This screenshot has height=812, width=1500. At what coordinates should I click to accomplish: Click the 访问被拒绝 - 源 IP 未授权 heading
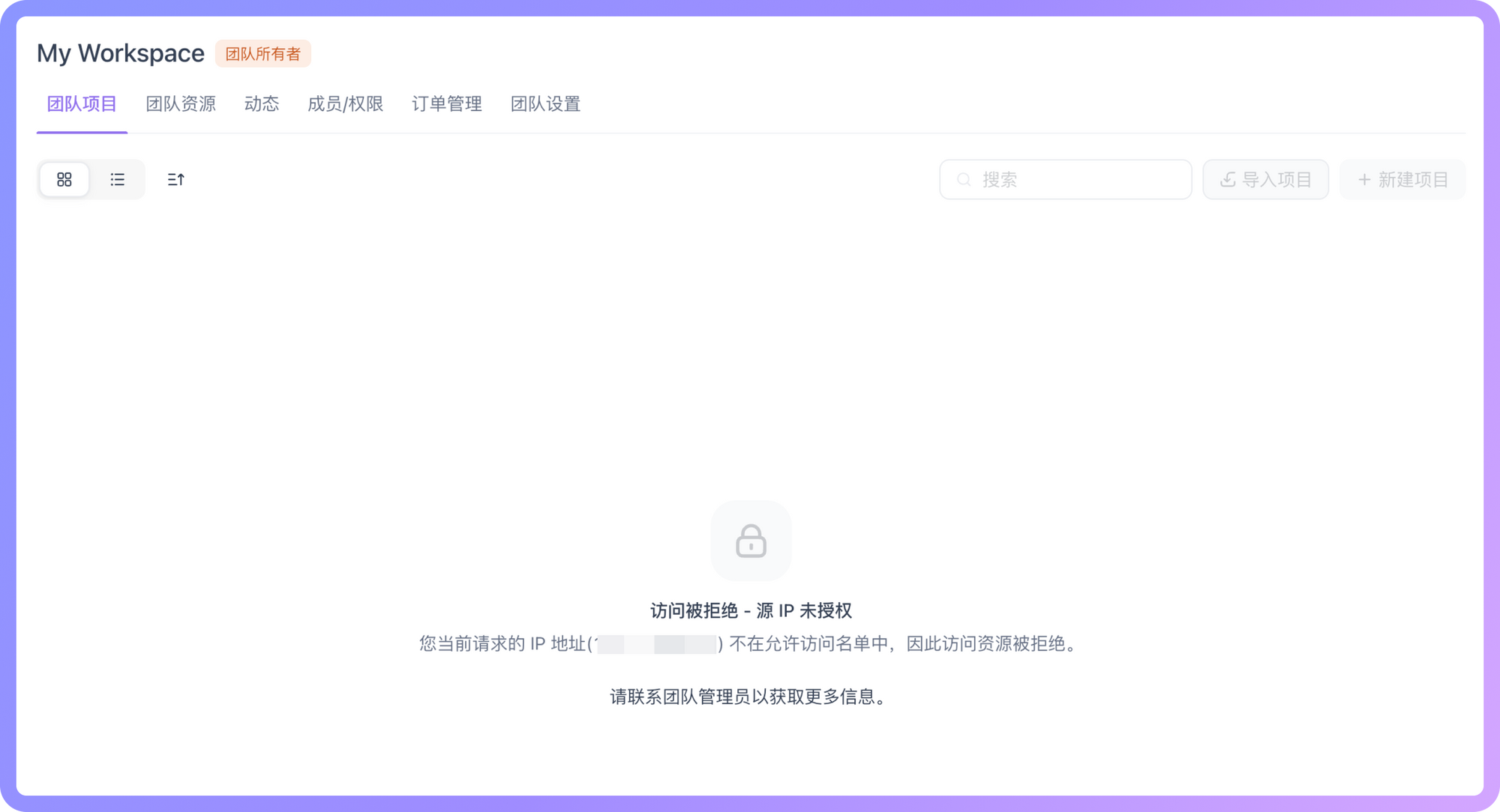pos(751,610)
